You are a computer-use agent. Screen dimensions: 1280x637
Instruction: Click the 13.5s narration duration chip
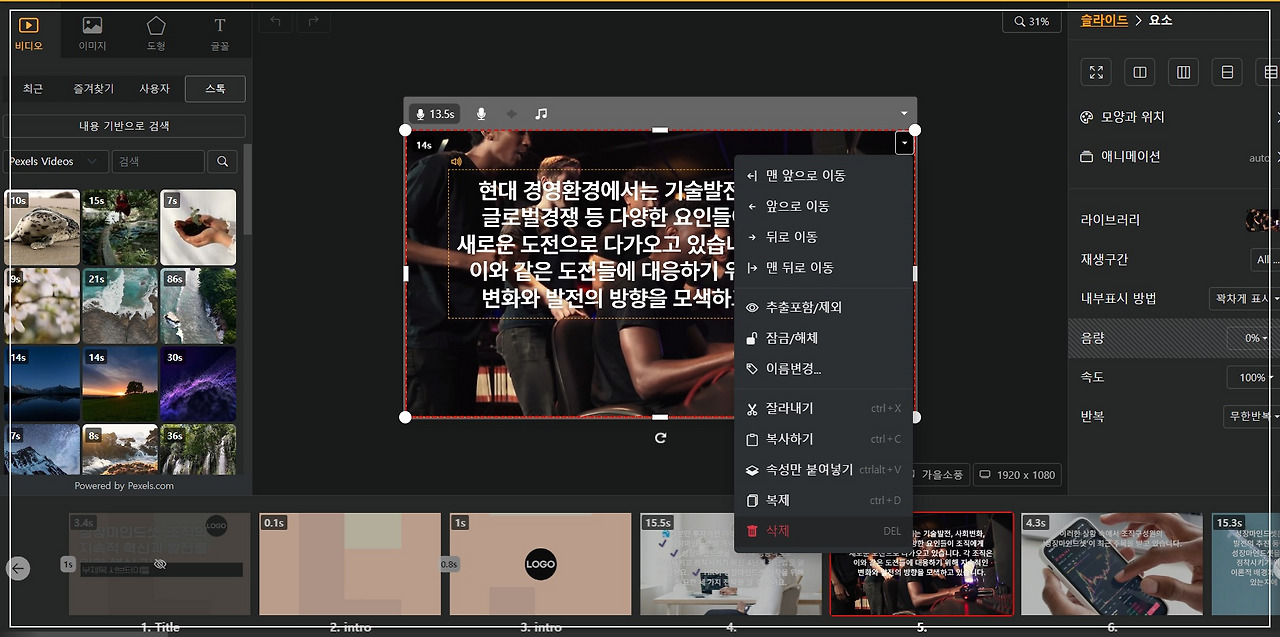pos(434,114)
